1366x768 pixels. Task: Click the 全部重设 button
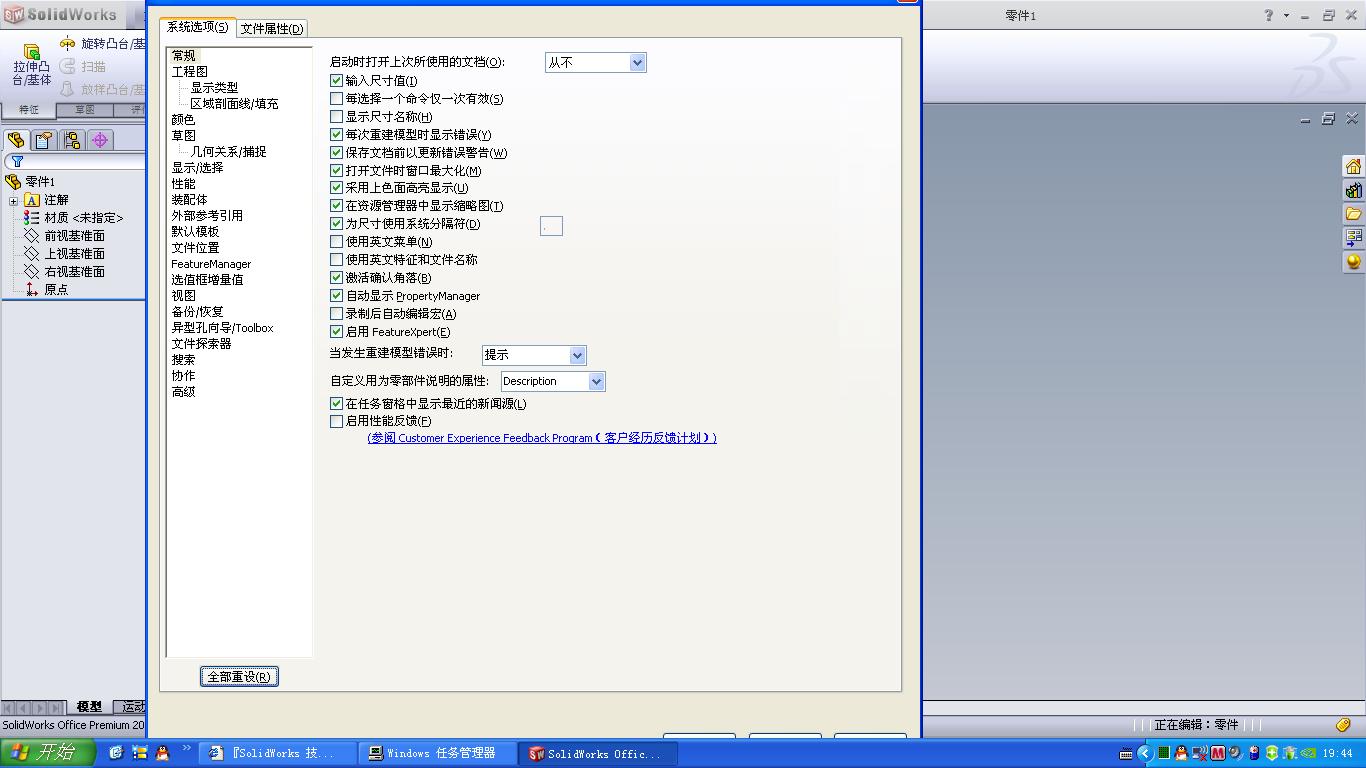click(x=239, y=676)
